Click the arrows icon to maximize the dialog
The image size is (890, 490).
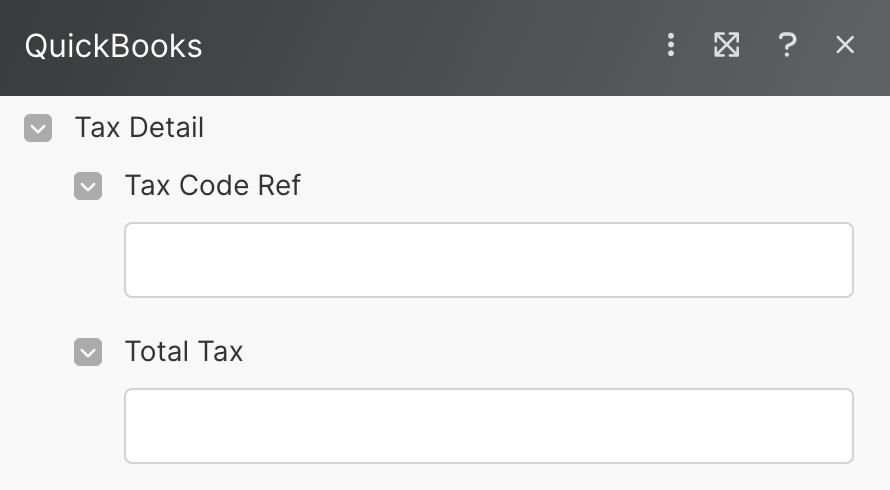point(727,45)
